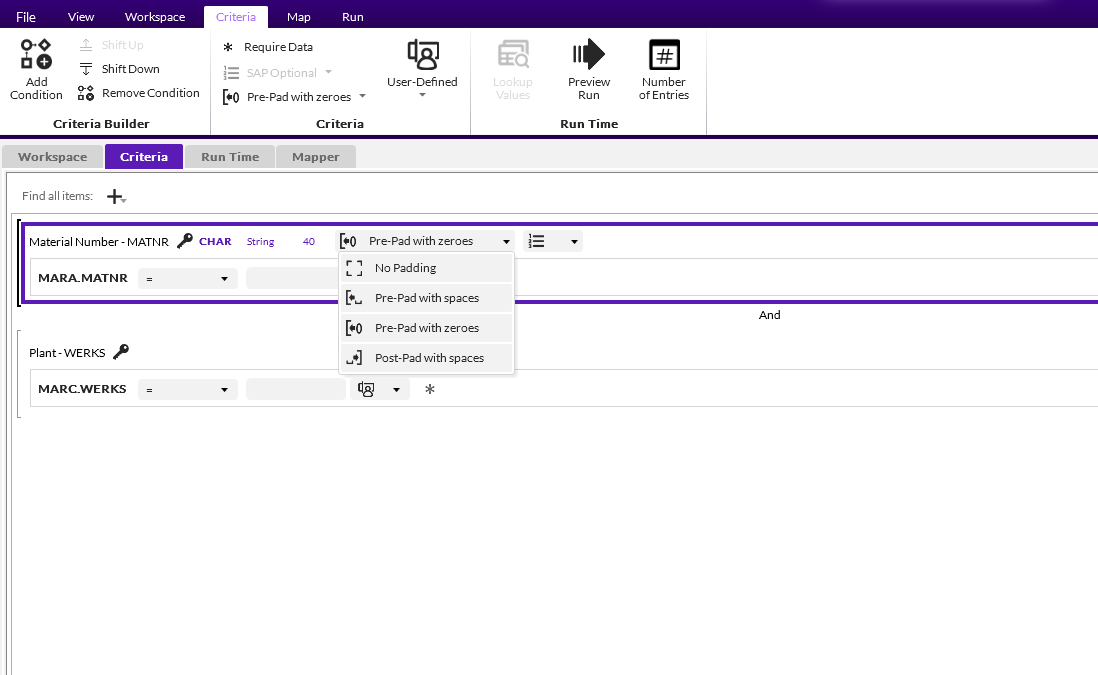Expand the arrow under User-Defined
1098x675 pixels.
point(422,95)
